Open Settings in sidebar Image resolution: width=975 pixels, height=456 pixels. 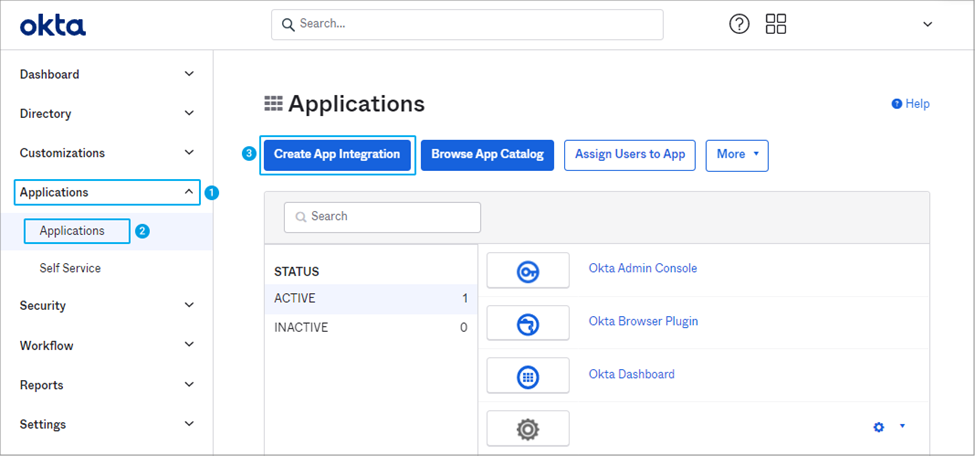tap(43, 424)
